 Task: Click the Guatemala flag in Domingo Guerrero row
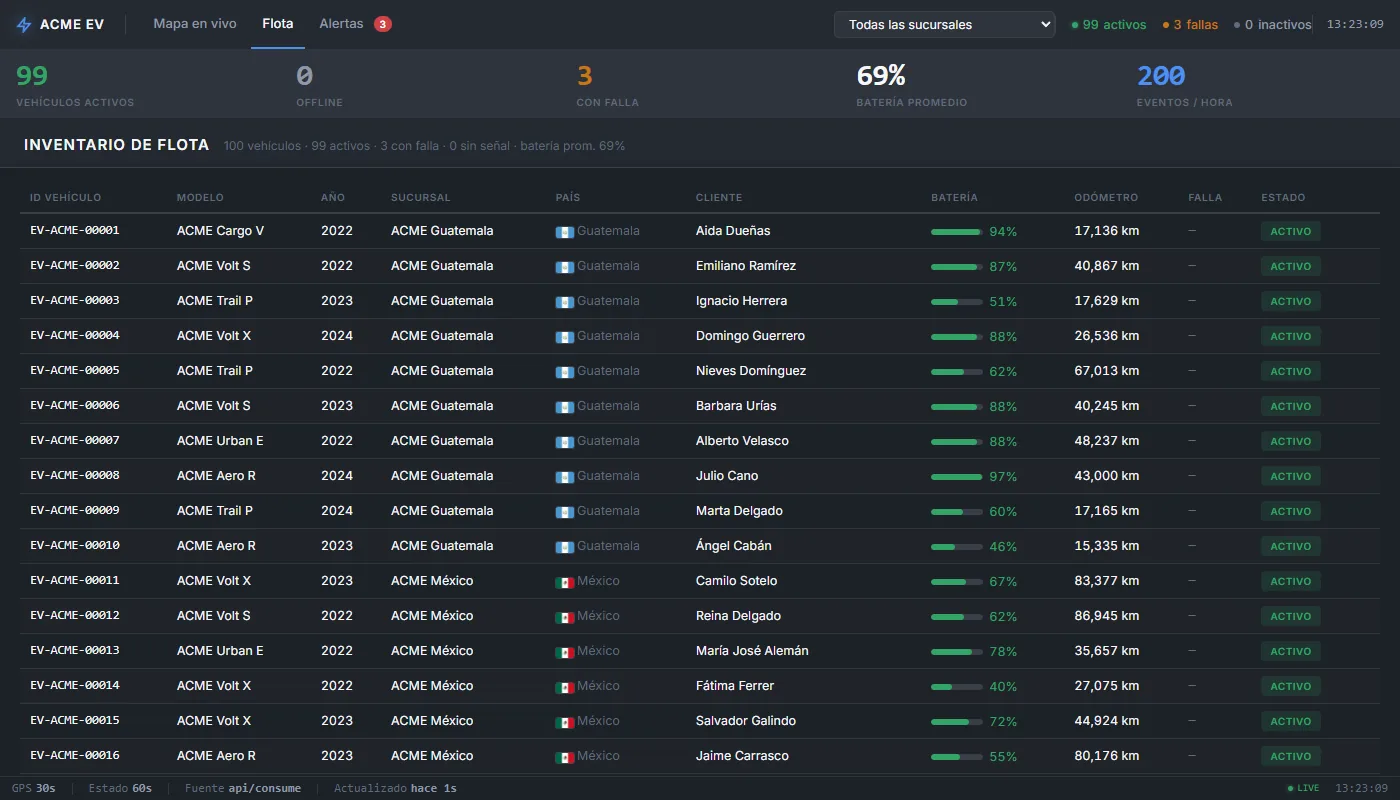pos(564,337)
